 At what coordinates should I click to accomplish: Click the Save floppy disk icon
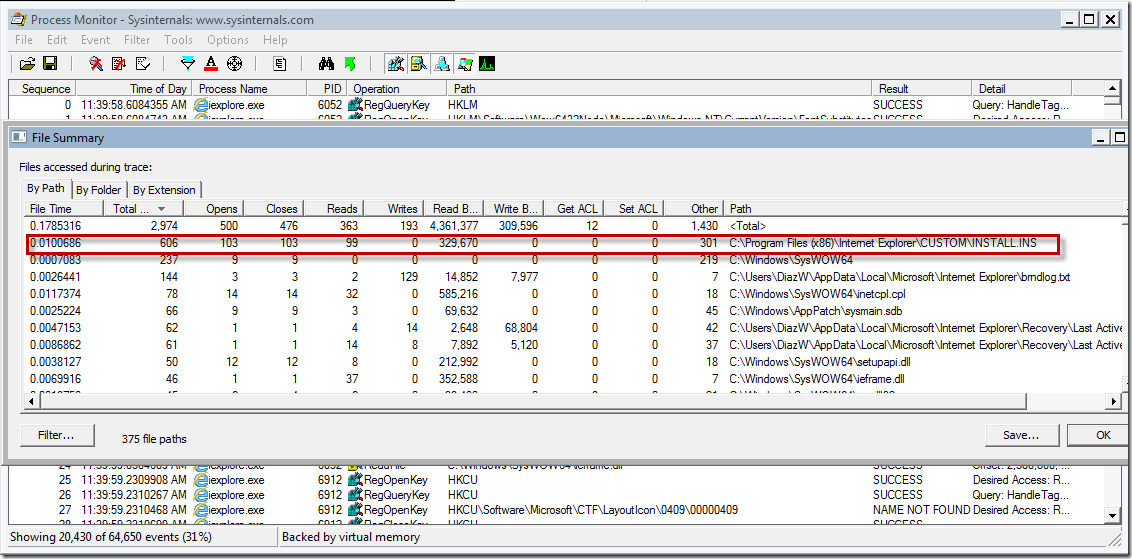click(x=49, y=64)
